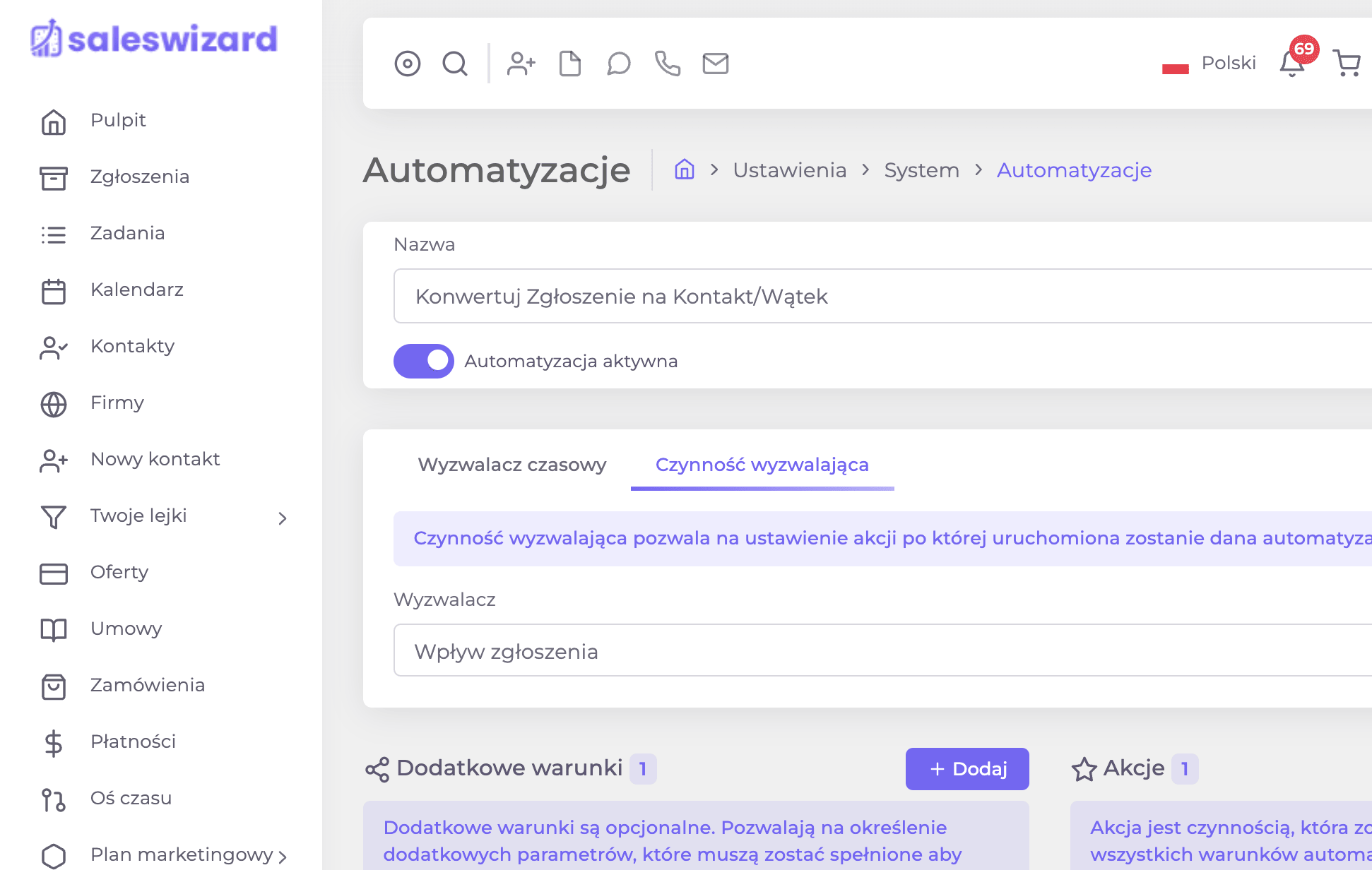Click the Oferty card icon
Viewport: 1372px width, 870px height.
[54, 573]
